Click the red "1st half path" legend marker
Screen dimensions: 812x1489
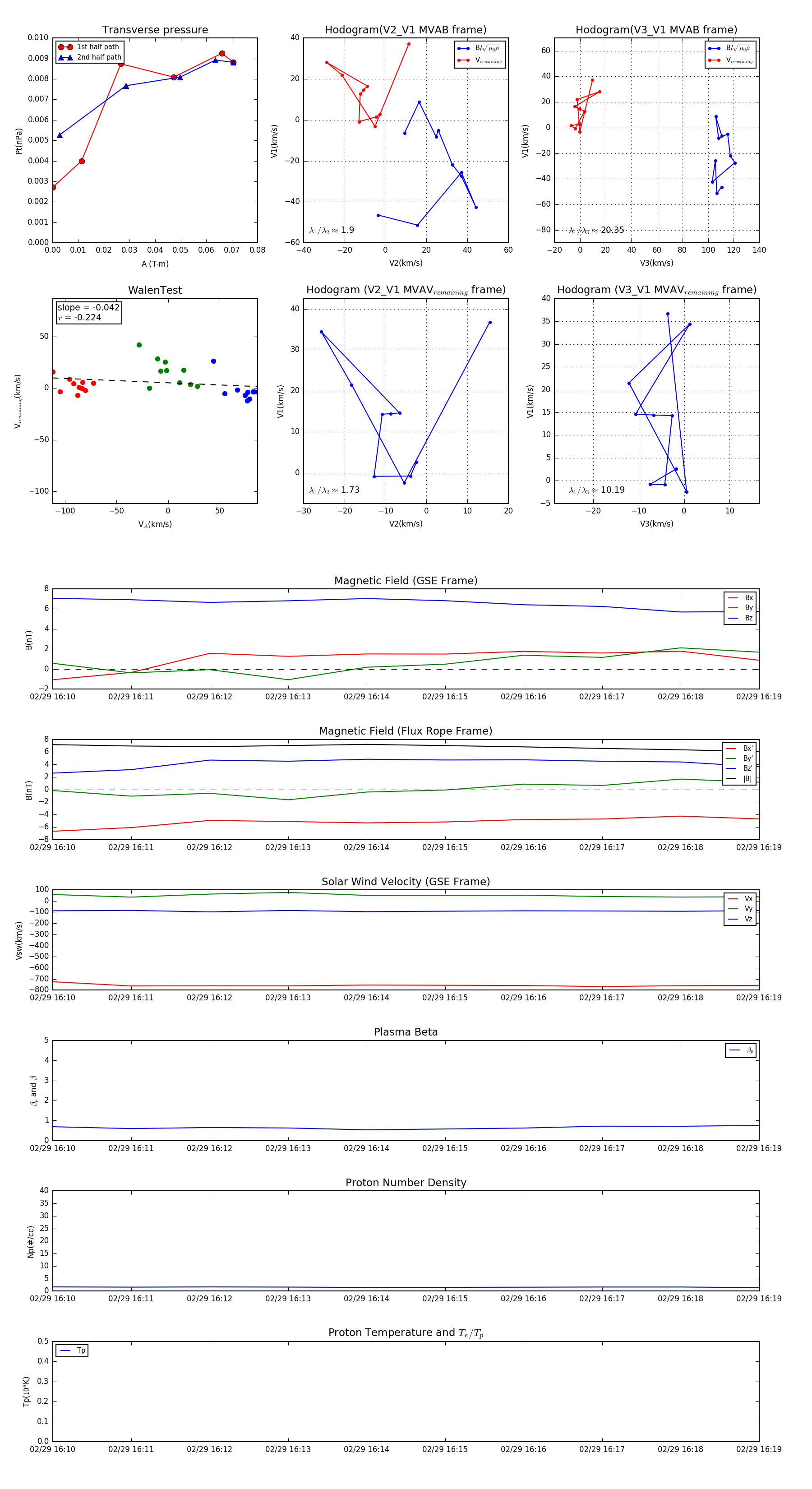(x=65, y=47)
